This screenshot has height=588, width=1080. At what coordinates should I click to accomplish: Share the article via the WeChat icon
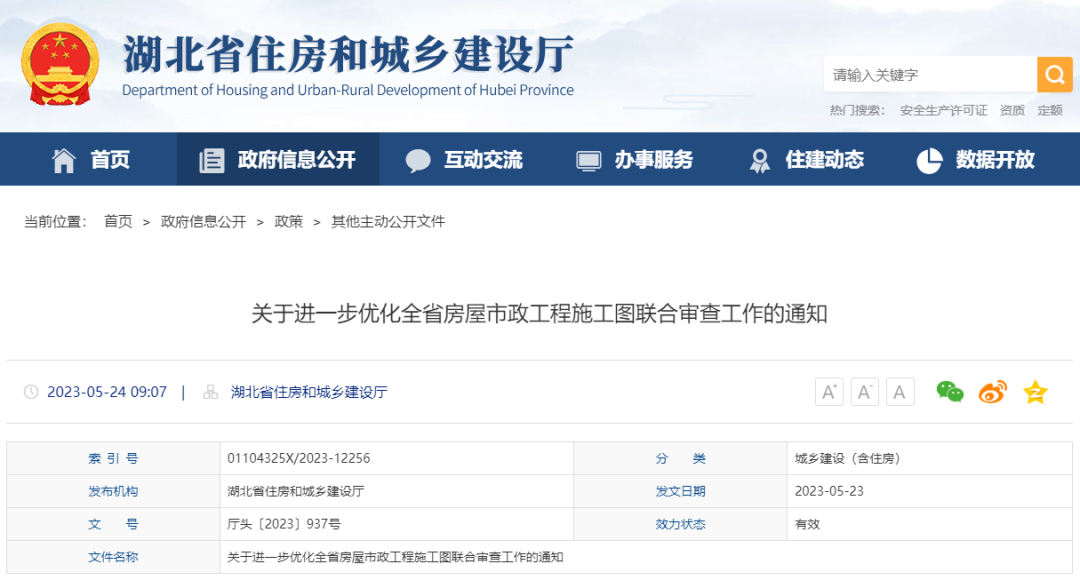948,393
